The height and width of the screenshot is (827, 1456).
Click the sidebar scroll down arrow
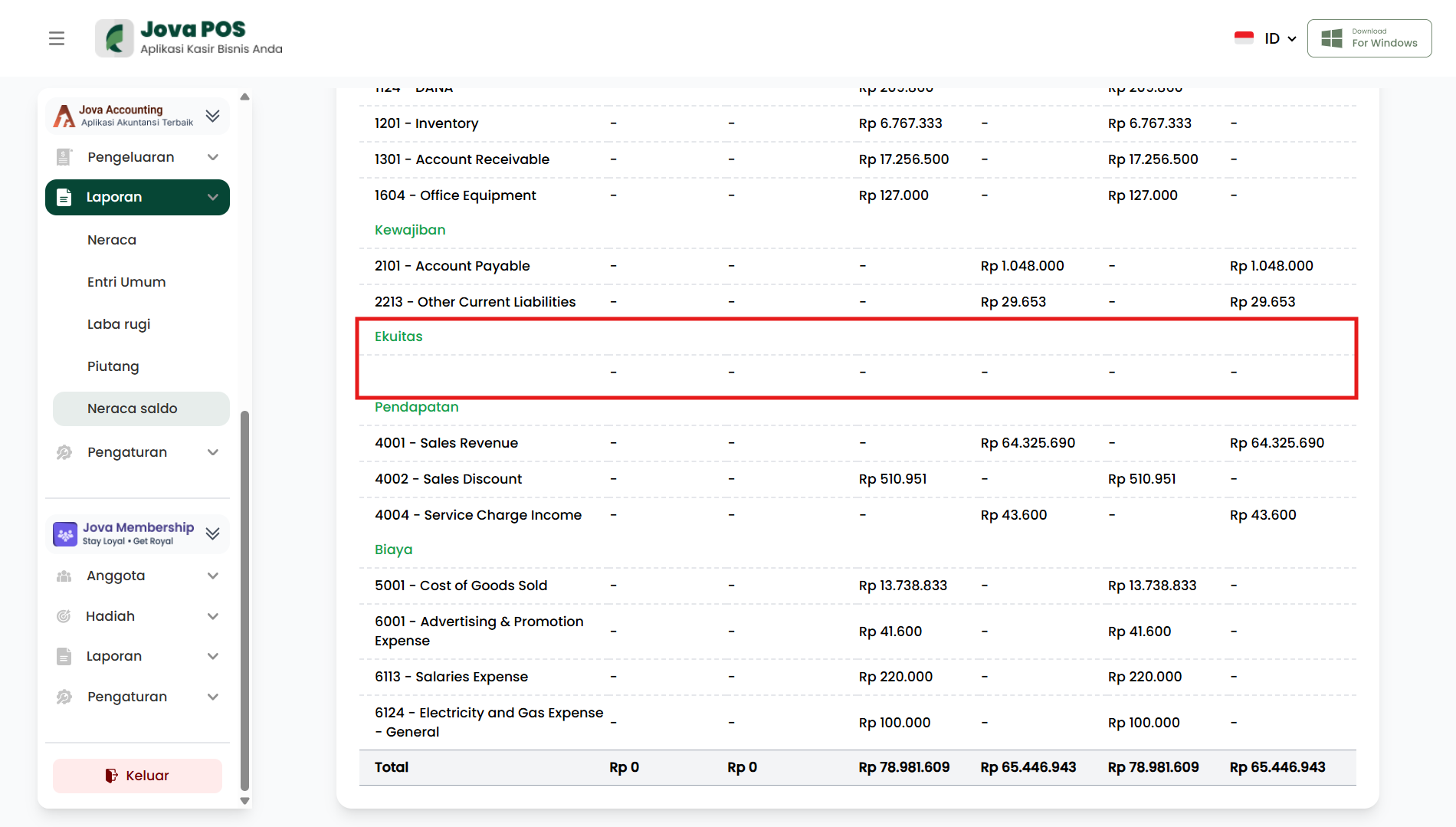[x=244, y=801]
